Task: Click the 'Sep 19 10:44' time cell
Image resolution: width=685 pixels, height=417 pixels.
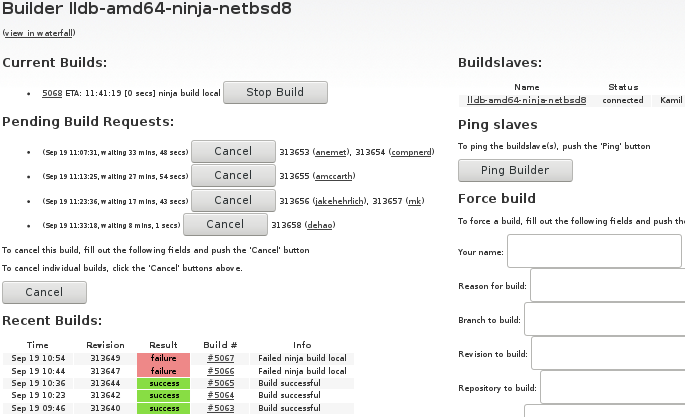Action: (38, 371)
